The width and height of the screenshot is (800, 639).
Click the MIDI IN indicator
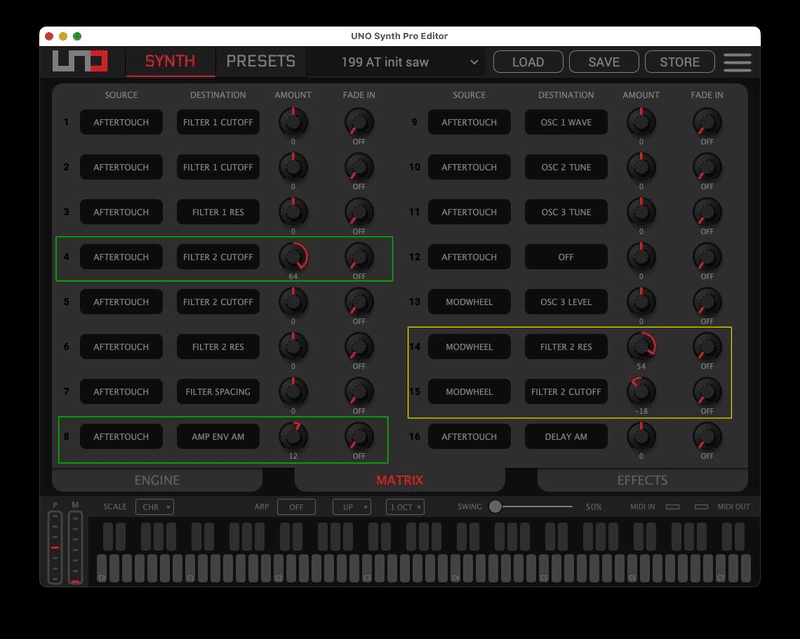point(672,507)
